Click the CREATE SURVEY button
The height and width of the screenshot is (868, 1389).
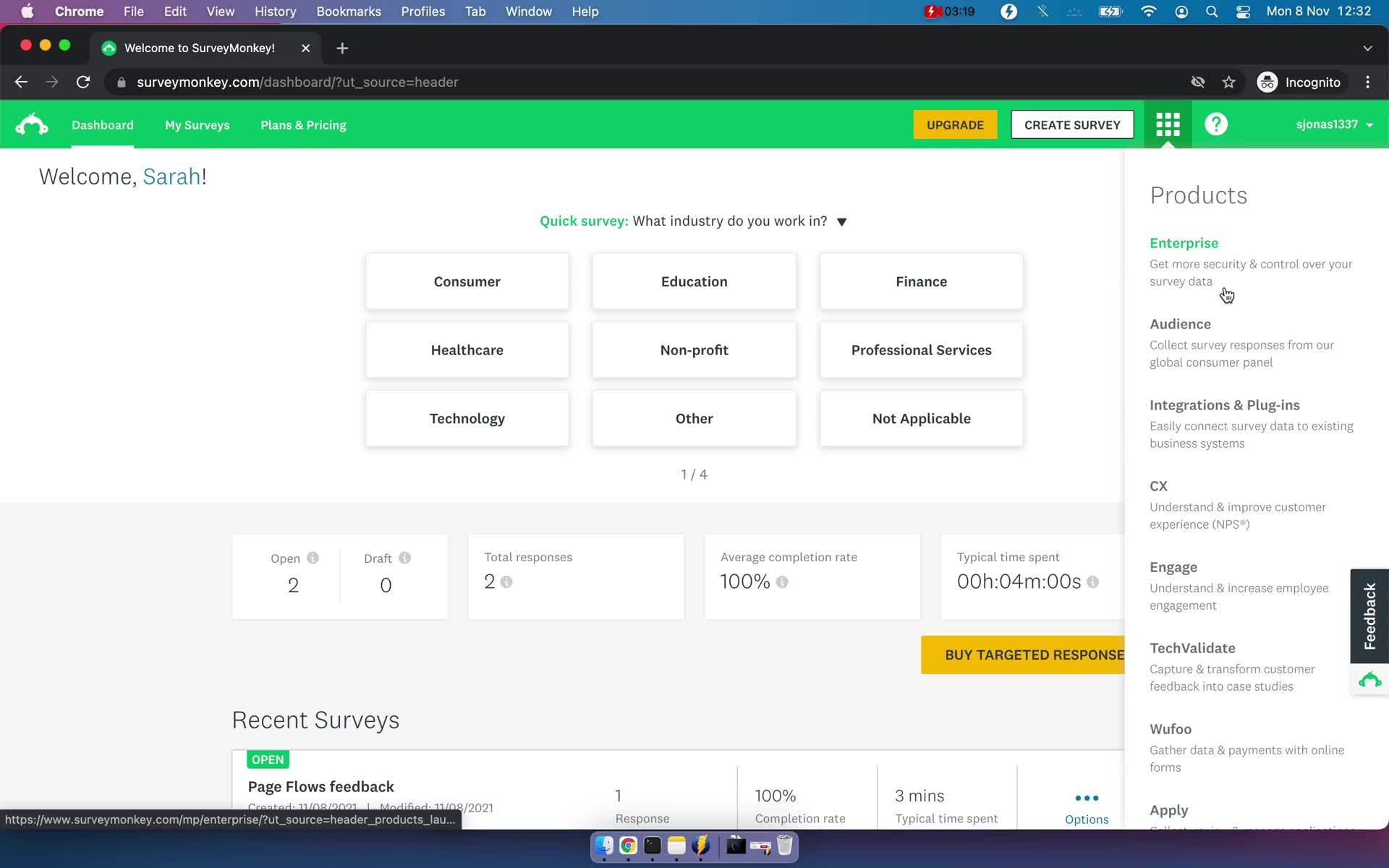1072,124
